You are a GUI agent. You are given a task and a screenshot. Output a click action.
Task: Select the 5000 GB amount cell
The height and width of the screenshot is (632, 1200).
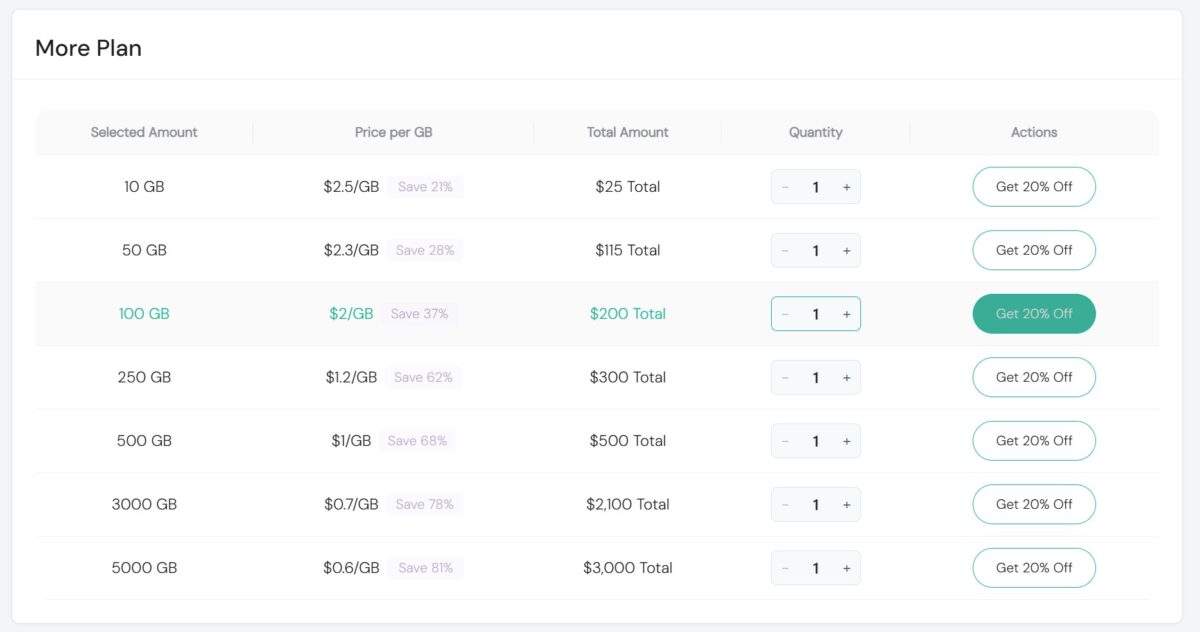click(x=144, y=568)
